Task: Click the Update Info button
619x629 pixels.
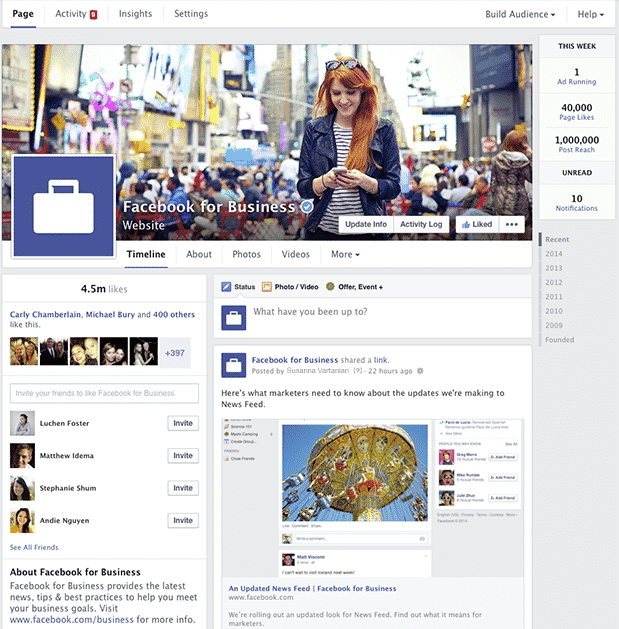Action: [366, 225]
